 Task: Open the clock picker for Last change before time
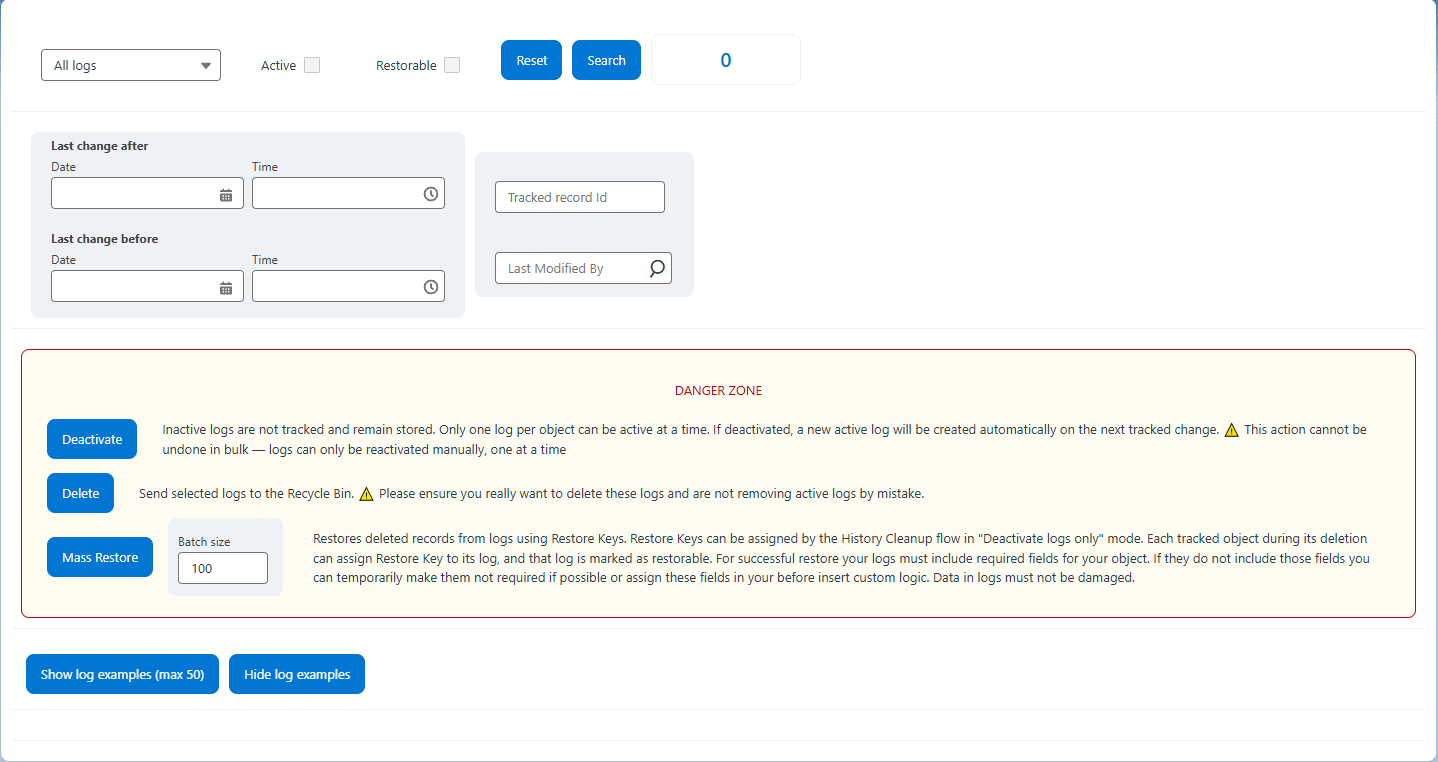[430, 286]
